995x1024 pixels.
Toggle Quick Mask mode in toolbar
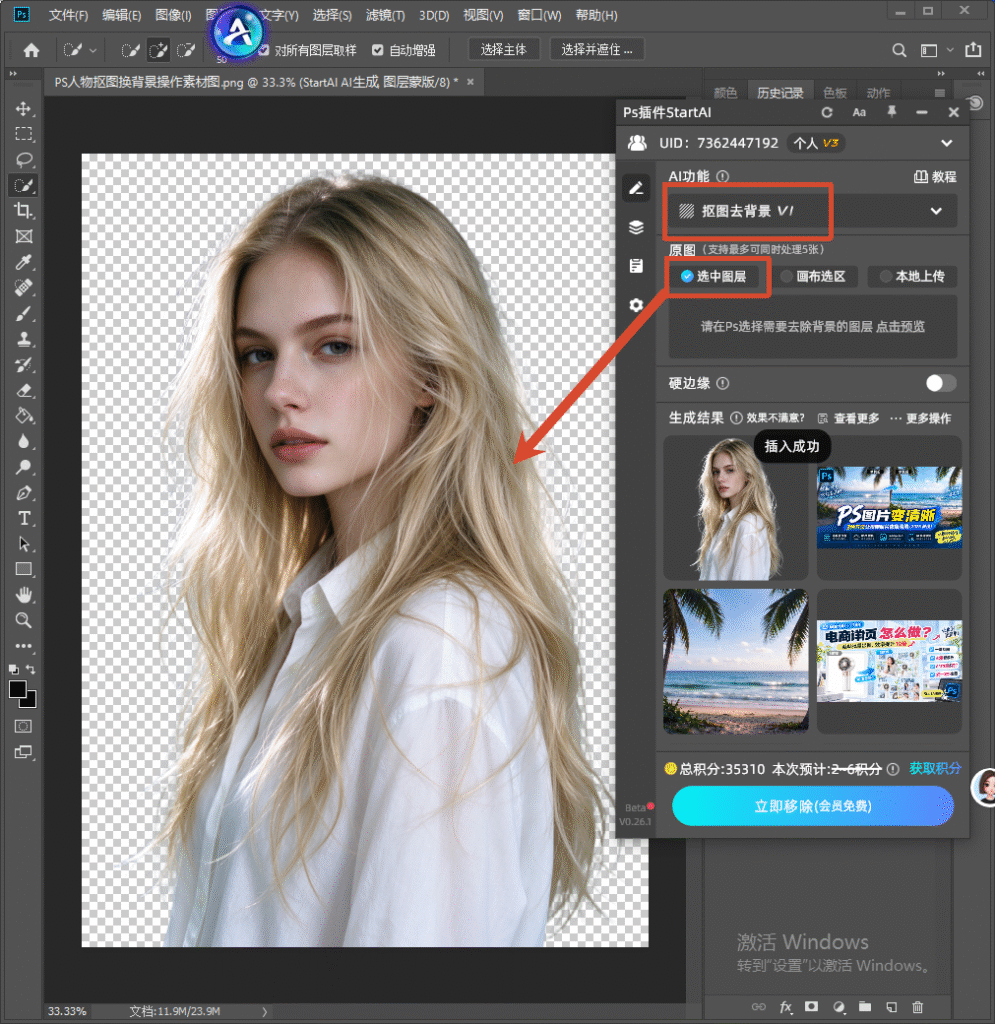tap(24, 726)
